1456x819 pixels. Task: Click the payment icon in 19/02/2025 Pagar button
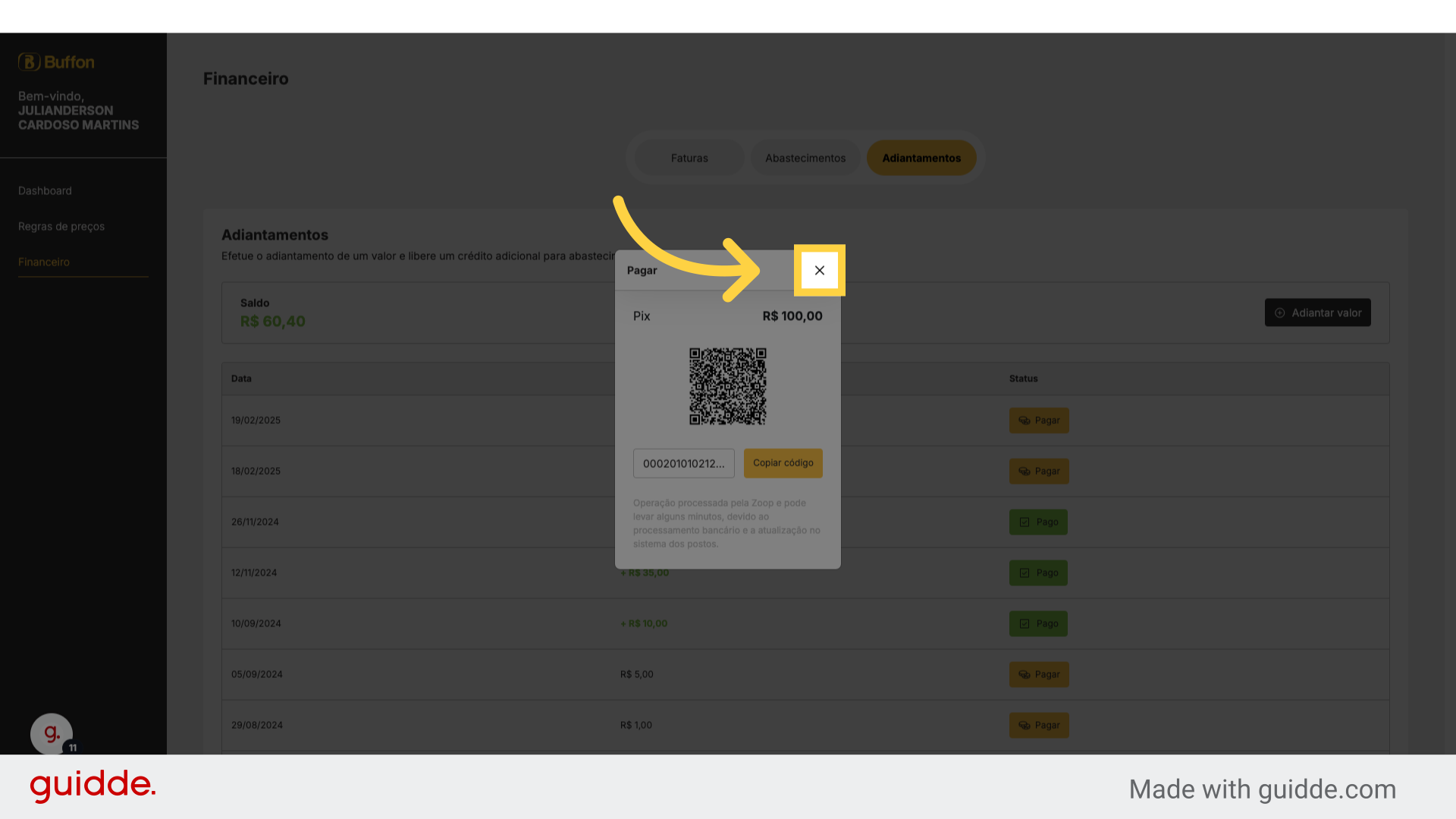(1024, 420)
